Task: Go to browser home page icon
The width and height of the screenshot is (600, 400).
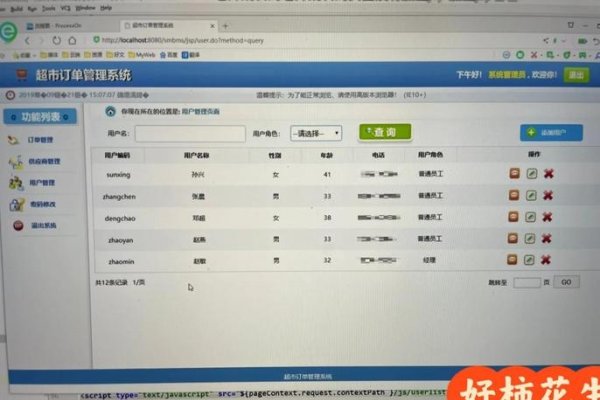Action: pyautogui.click(x=72, y=40)
